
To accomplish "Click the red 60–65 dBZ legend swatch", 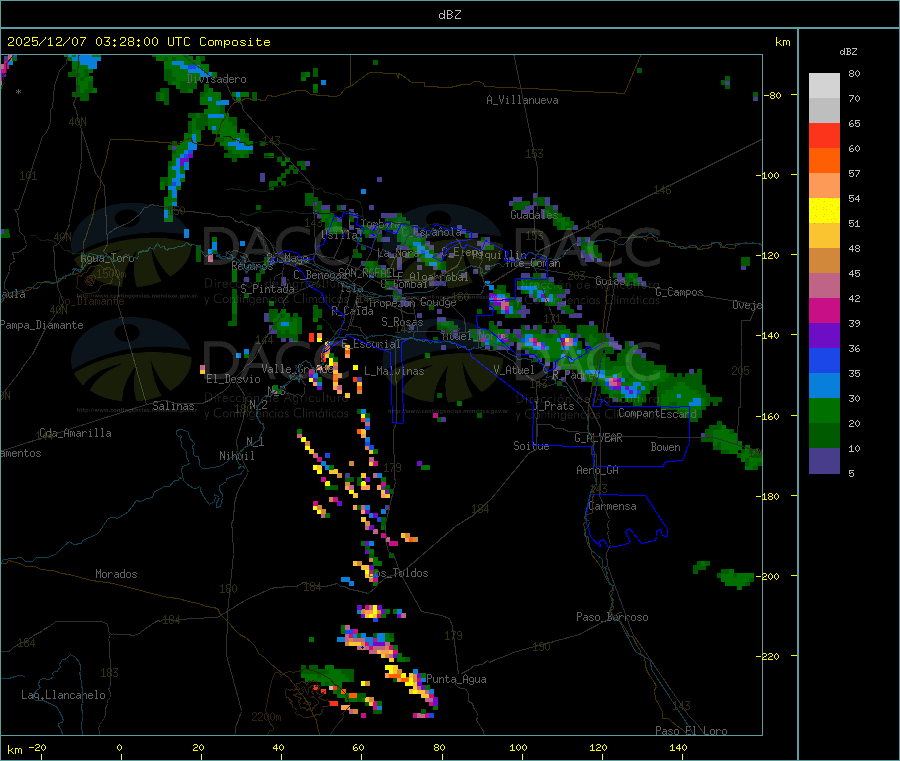I will coord(824,135).
